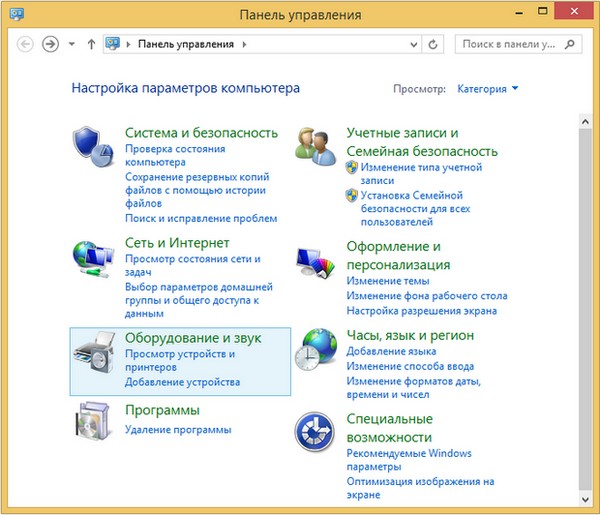Click the 'Поиск в панели у...' search field

[518, 44]
